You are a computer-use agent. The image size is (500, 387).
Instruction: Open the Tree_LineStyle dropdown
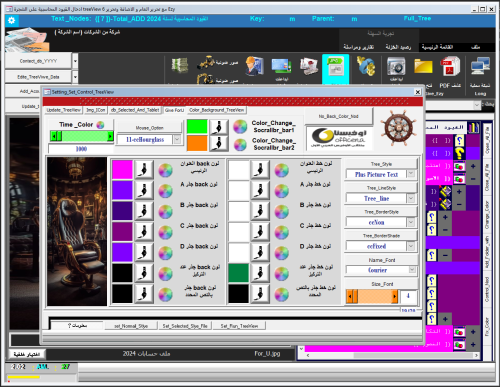(411, 198)
